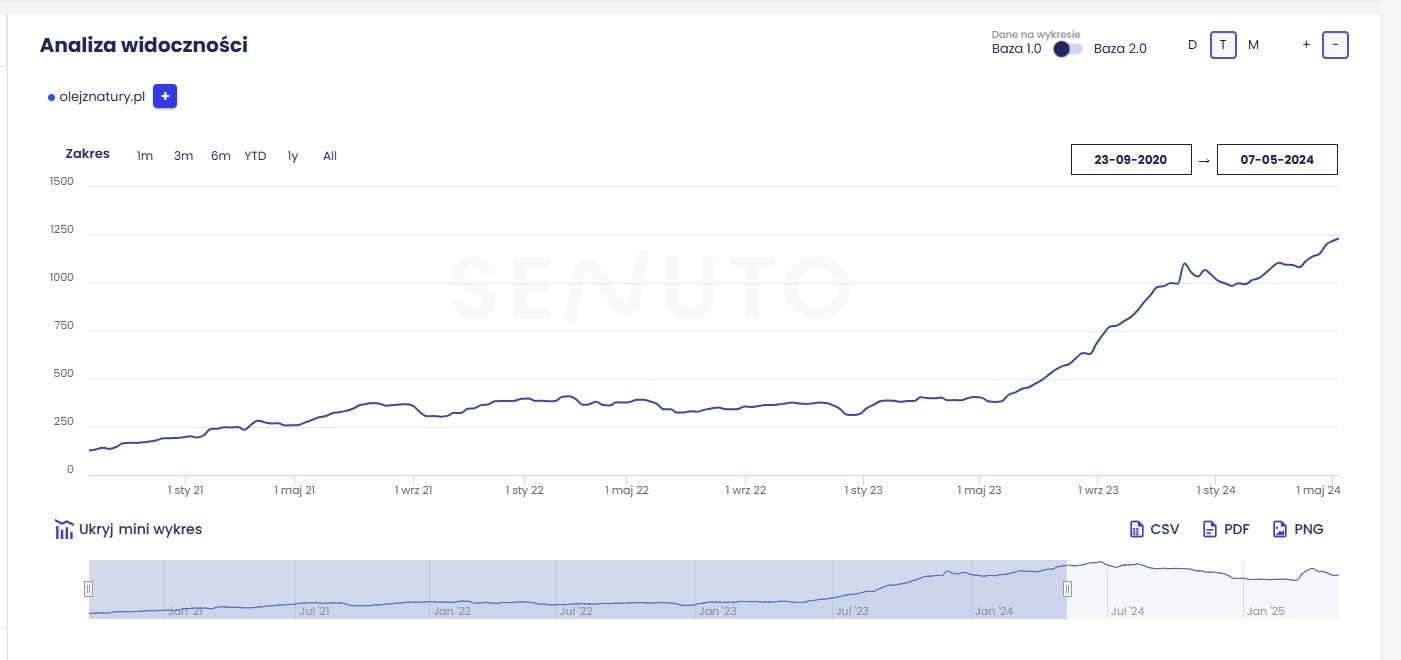Choose the 1m range option
This screenshot has width=1401, height=660.
[x=145, y=155]
